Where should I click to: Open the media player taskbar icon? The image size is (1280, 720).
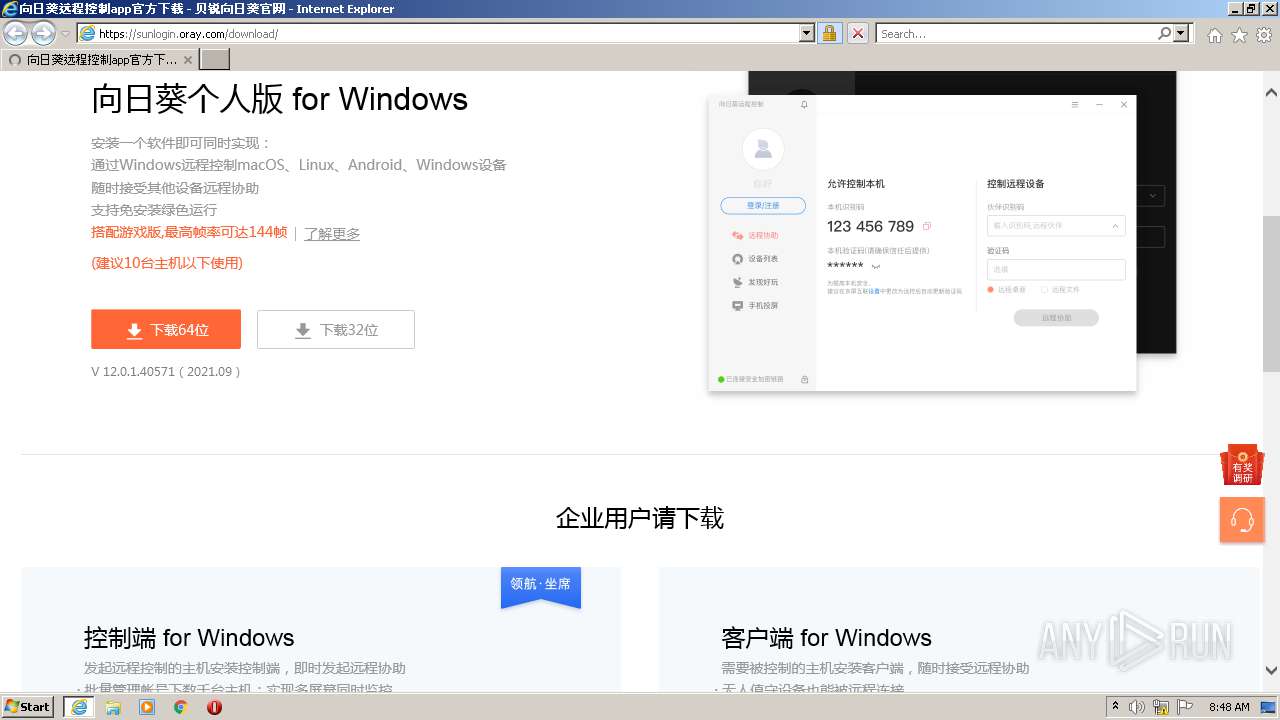pyautogui.click(x=147, y=707)
